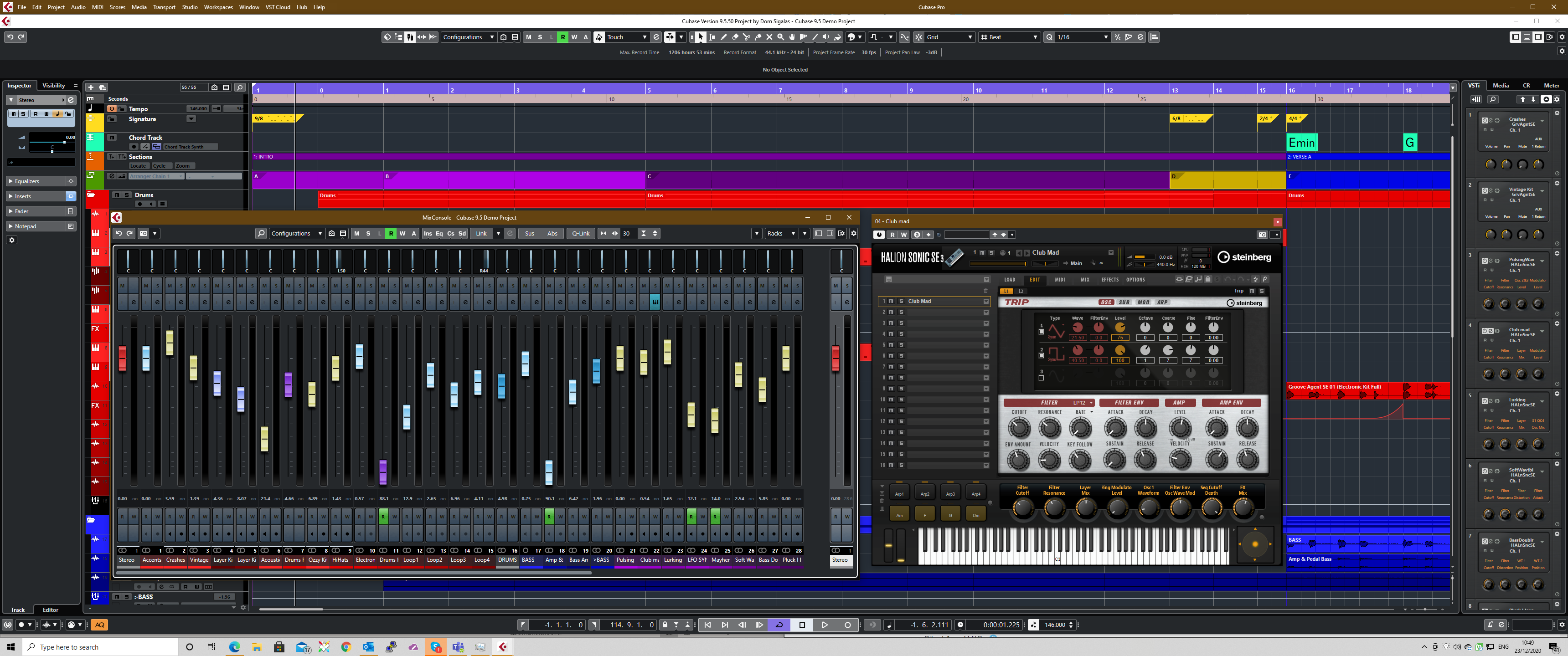Click the Stereo output channel fader
1568x656 pixels.
click(836, 358)
